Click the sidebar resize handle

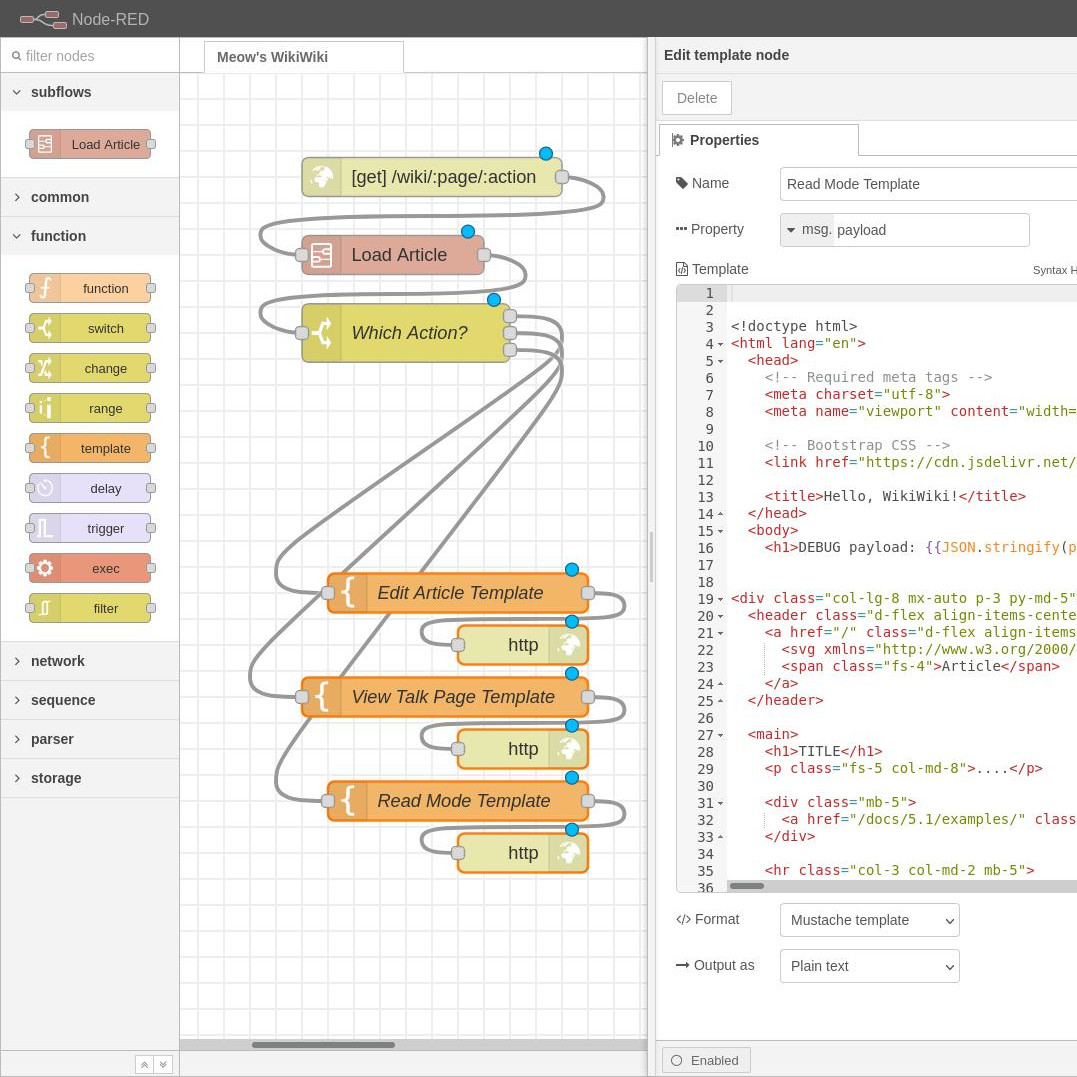point(650,557)
